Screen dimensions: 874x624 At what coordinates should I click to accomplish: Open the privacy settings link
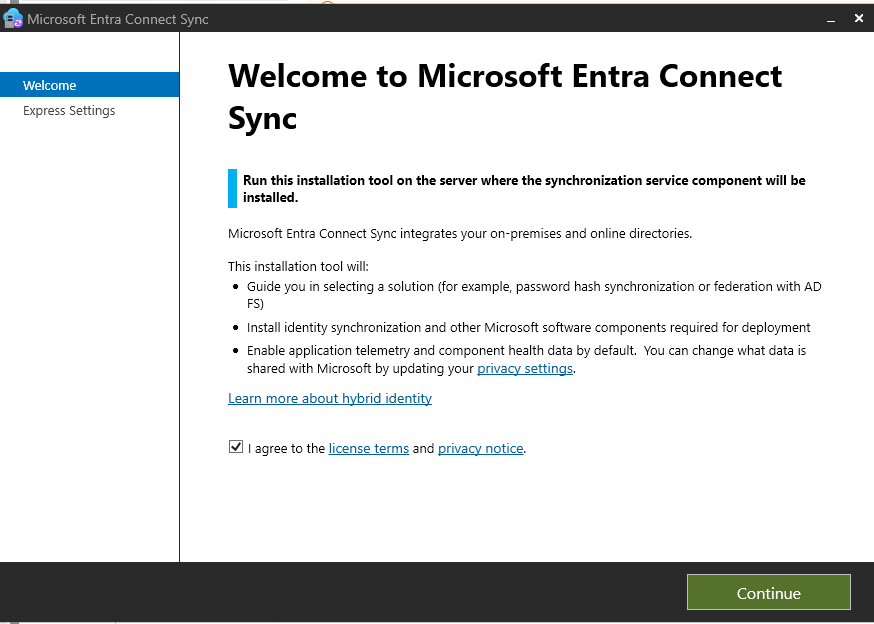(x=525, y=369)
